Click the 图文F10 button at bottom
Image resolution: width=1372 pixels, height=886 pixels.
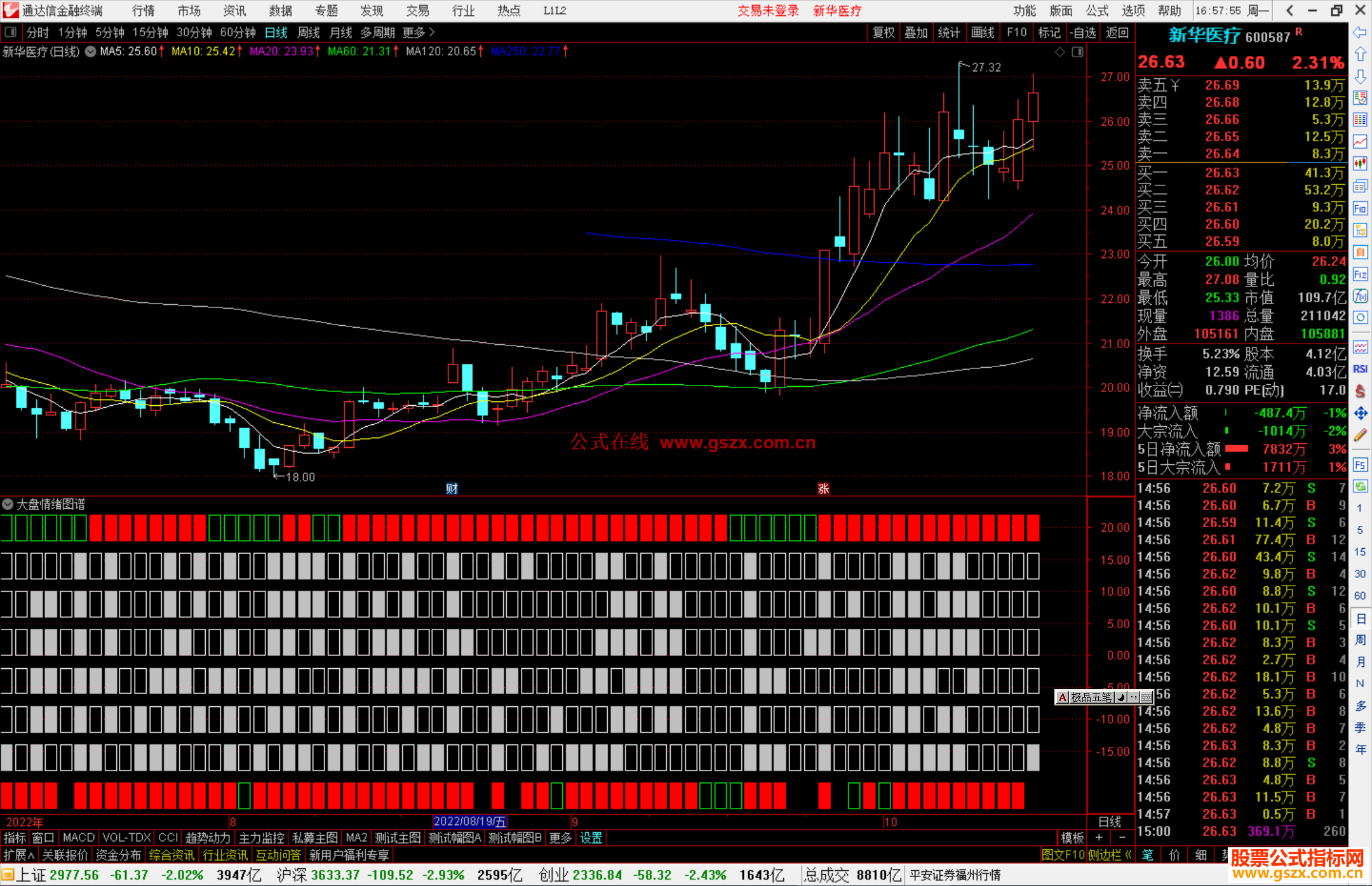pyautogui.click(x=1063, y=855)
